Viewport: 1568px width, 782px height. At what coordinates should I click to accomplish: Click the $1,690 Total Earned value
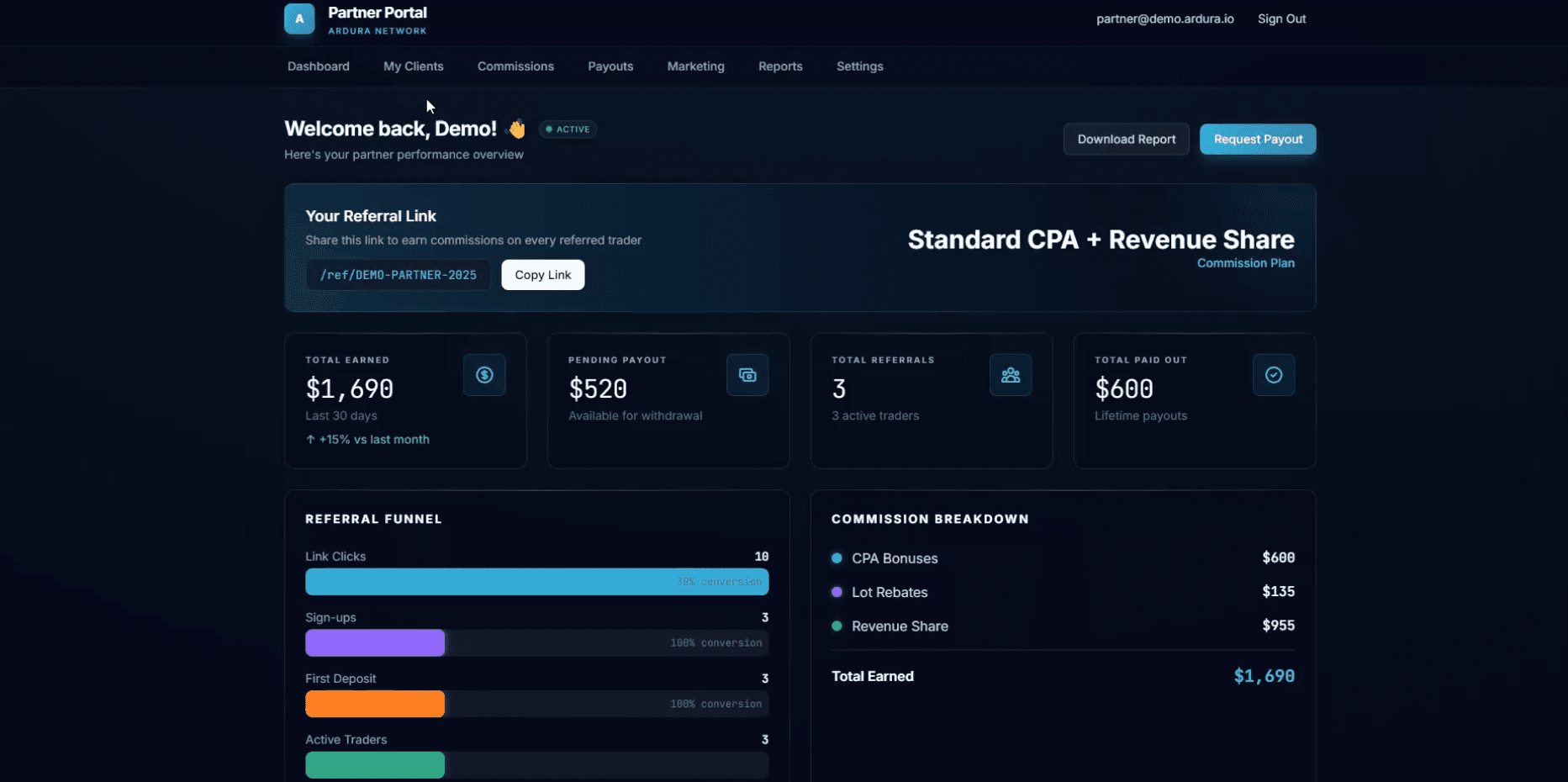click(350, 388)
